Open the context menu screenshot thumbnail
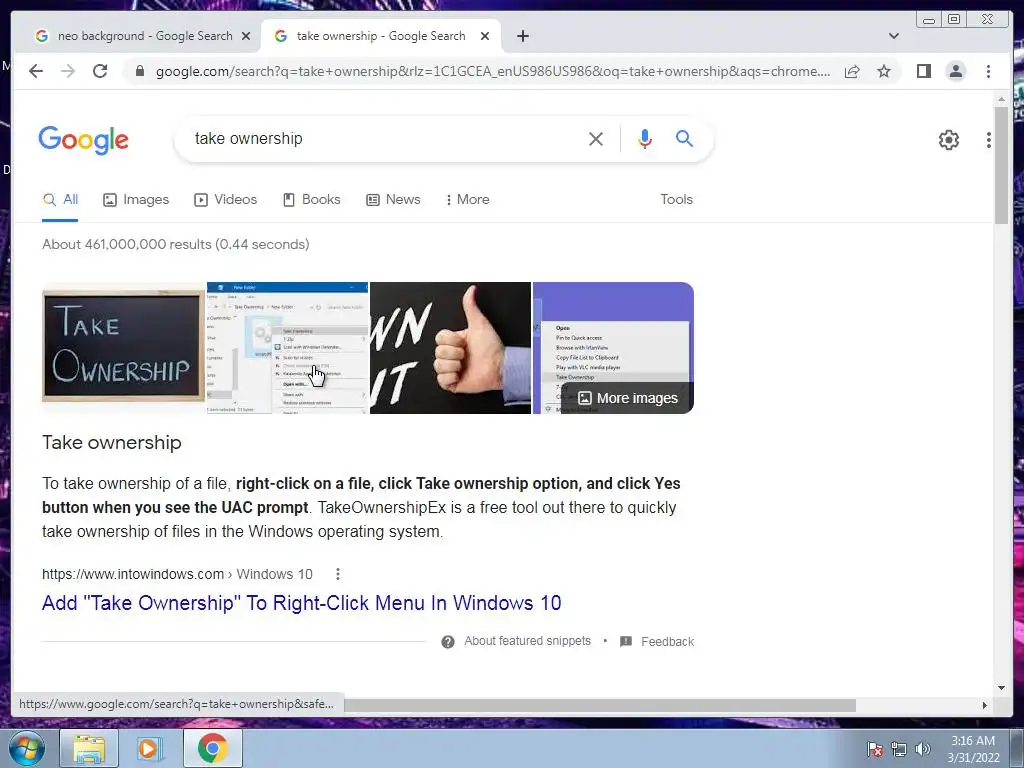 pos(287,347)
